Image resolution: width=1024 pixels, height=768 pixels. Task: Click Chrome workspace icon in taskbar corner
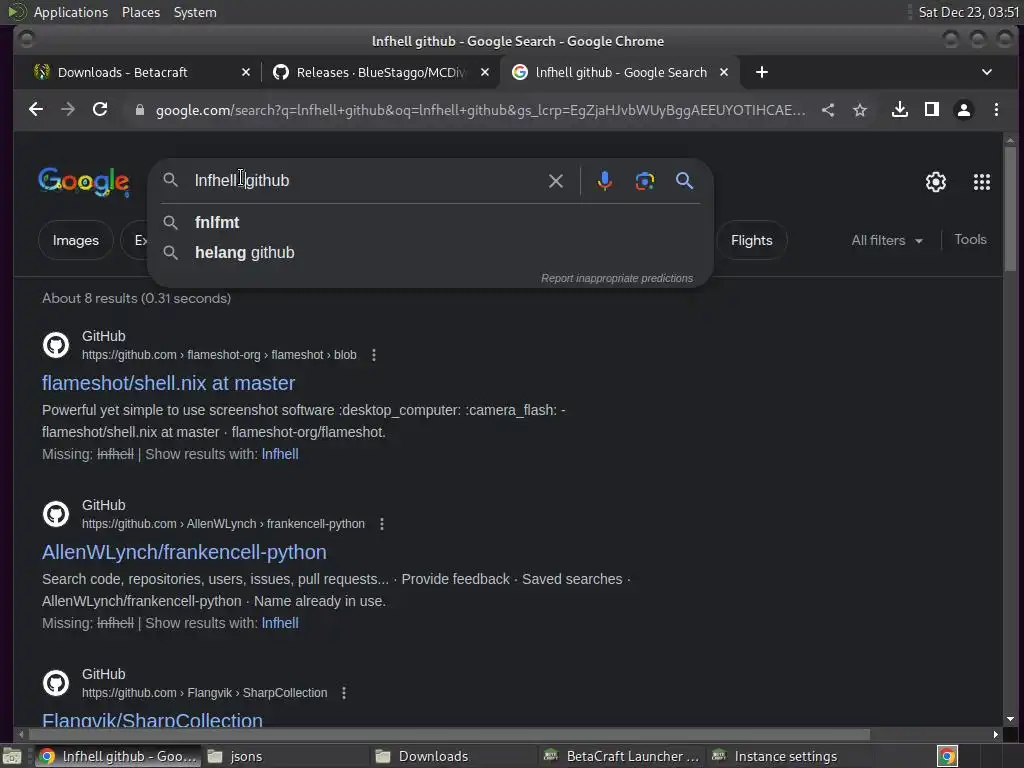coord(947,756)
